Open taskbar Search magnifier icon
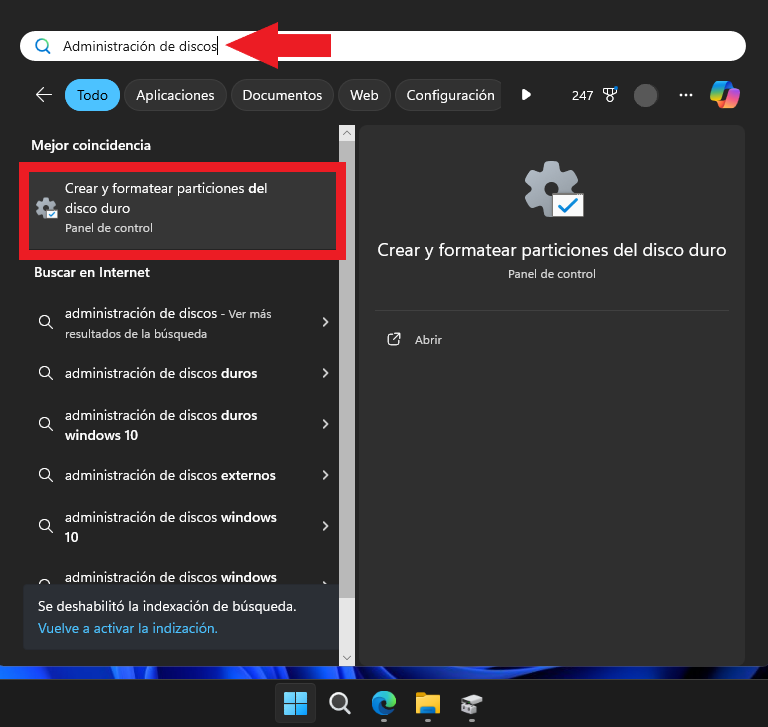Screen dimensions: 768x727 coord(339,703)
